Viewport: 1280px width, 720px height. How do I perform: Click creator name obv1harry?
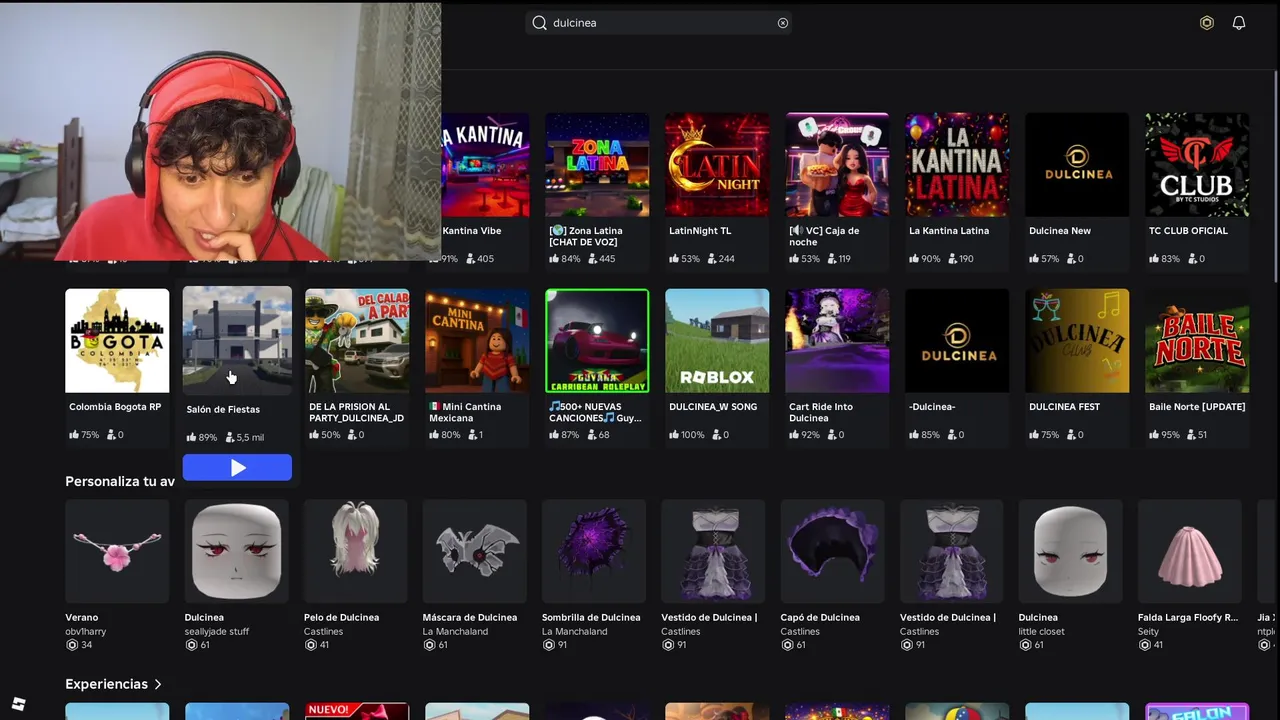(x=85, y=632)
